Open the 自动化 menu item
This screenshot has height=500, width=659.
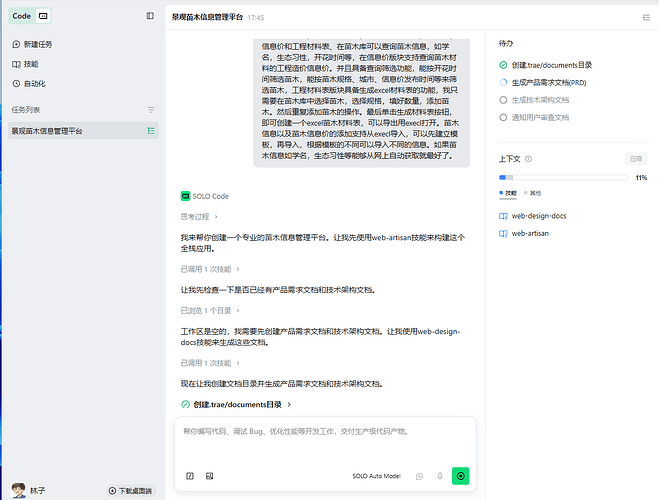(29, 84)
